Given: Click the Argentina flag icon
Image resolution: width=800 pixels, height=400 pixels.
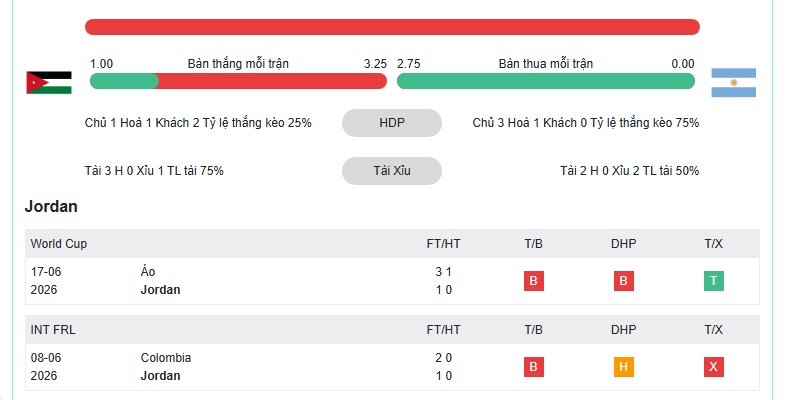Looking at the screenshot, I should tap(734, 83).
